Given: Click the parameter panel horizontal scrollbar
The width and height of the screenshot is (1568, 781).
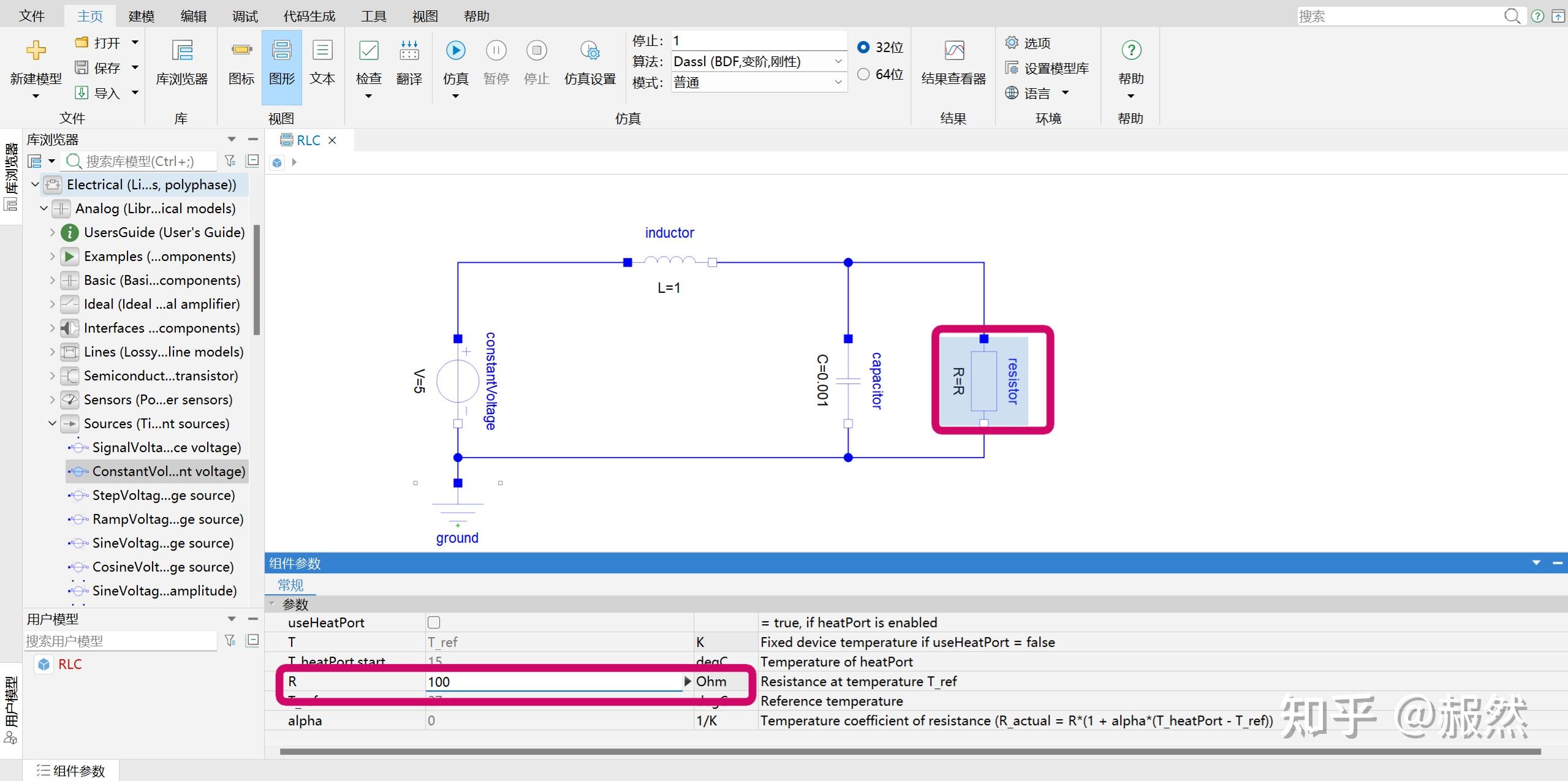Looking at the screenshot, I should [x=909, y=752].
